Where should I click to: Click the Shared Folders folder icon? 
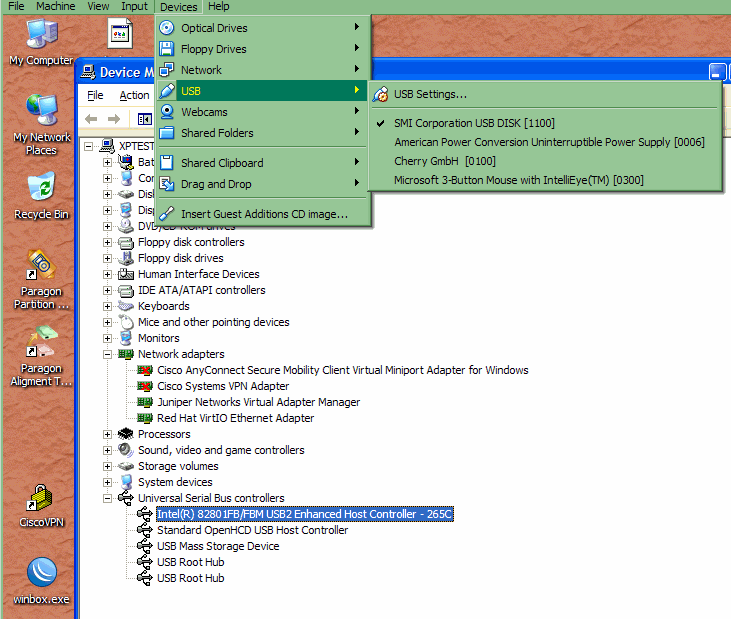tap(167, 133)
